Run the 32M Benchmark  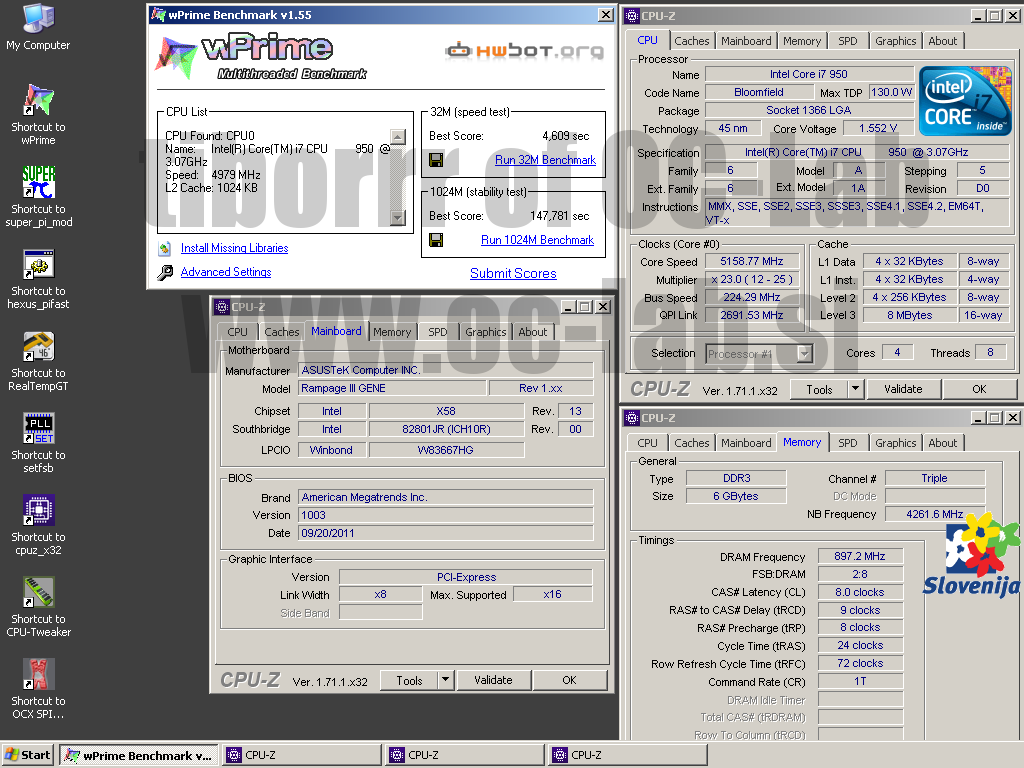tap(545, 160)
